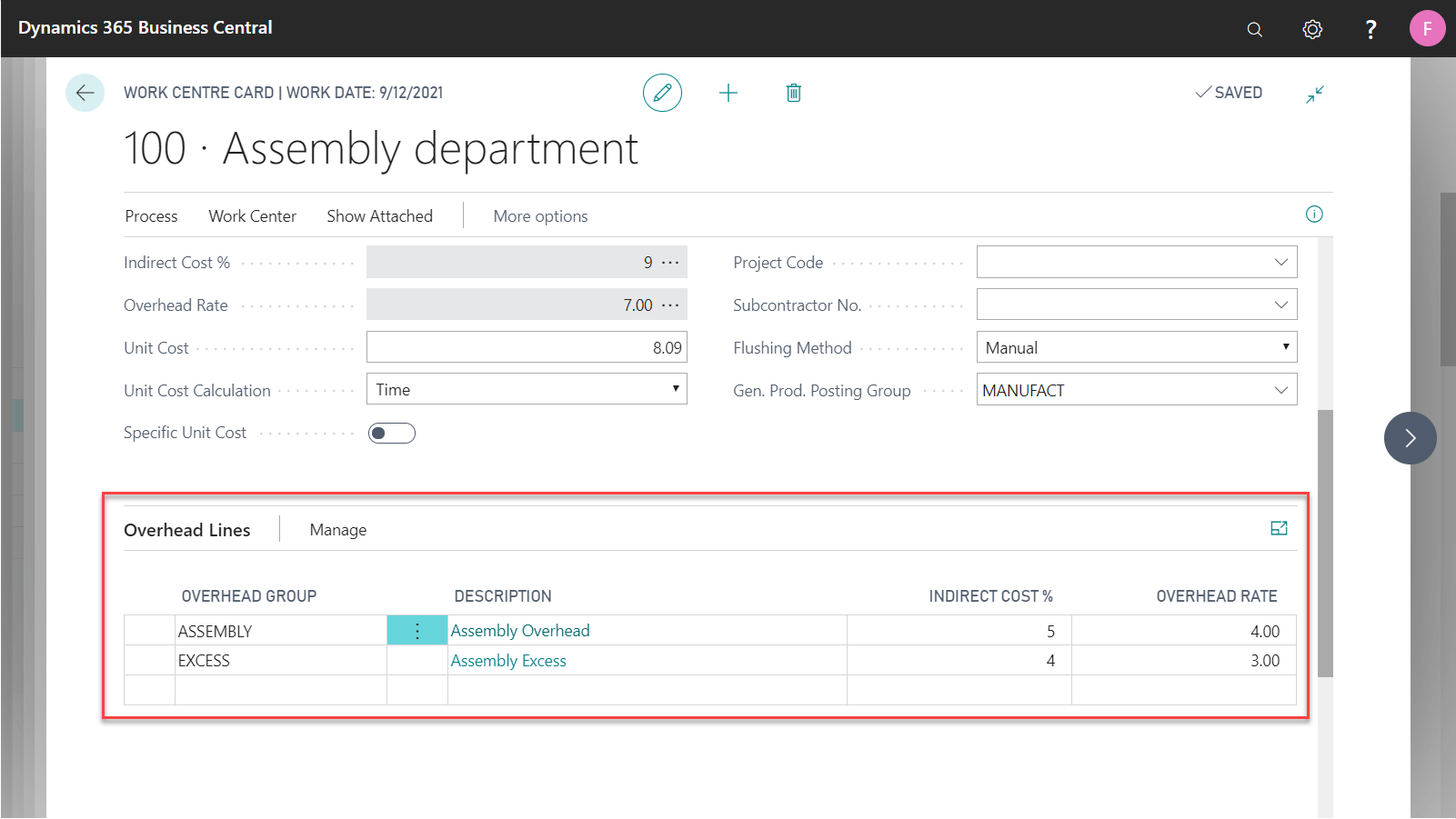Open the Work Center menu
The image size is (1456, 819).
click(x=253, y=216)
